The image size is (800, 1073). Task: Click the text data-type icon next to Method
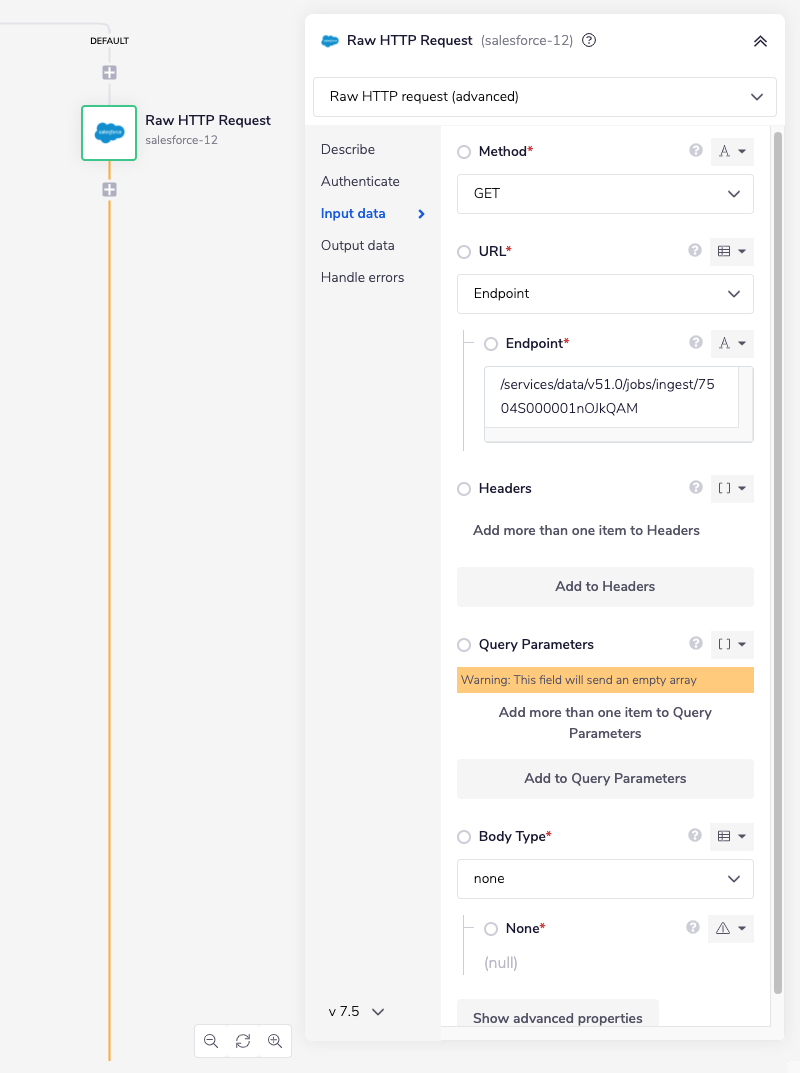click(731, 150)
